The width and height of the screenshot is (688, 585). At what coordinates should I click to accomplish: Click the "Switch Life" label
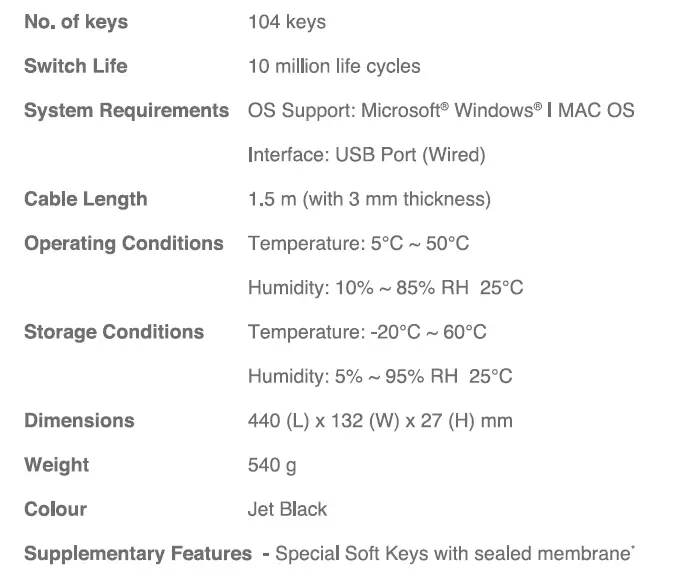[76, 66]
